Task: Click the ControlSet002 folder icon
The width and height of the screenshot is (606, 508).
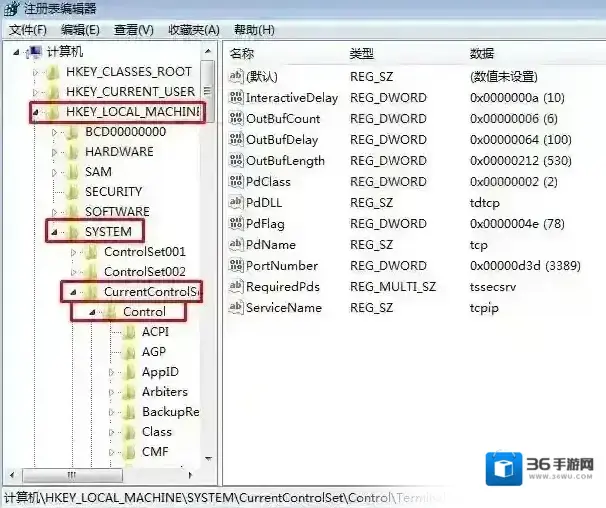Action: 91,272
